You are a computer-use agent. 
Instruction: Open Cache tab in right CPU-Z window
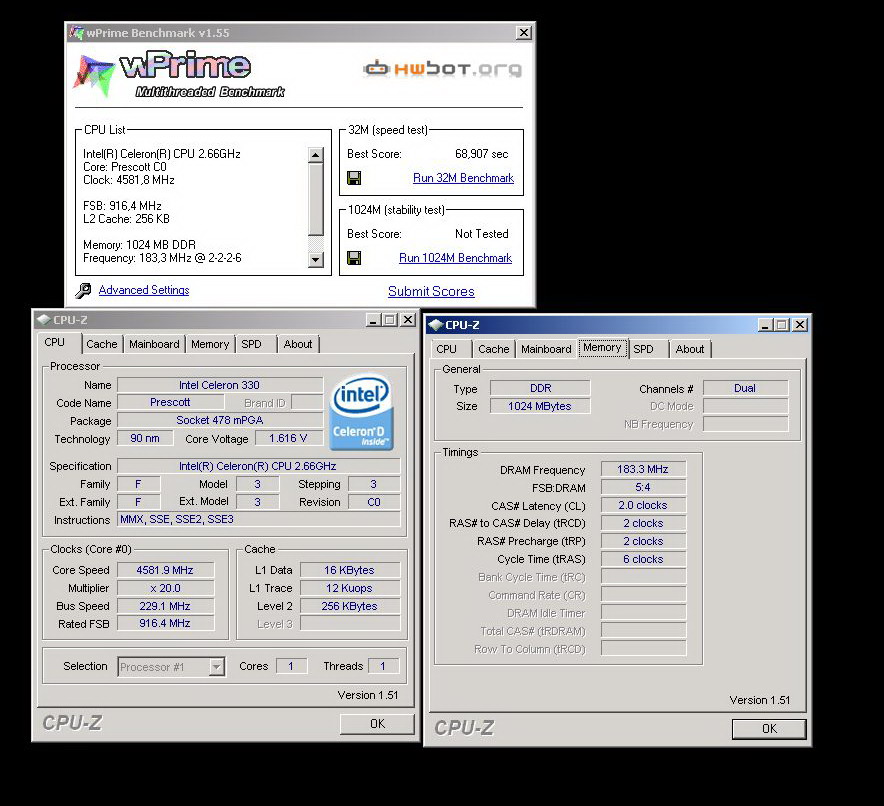[x=494, y=349]
